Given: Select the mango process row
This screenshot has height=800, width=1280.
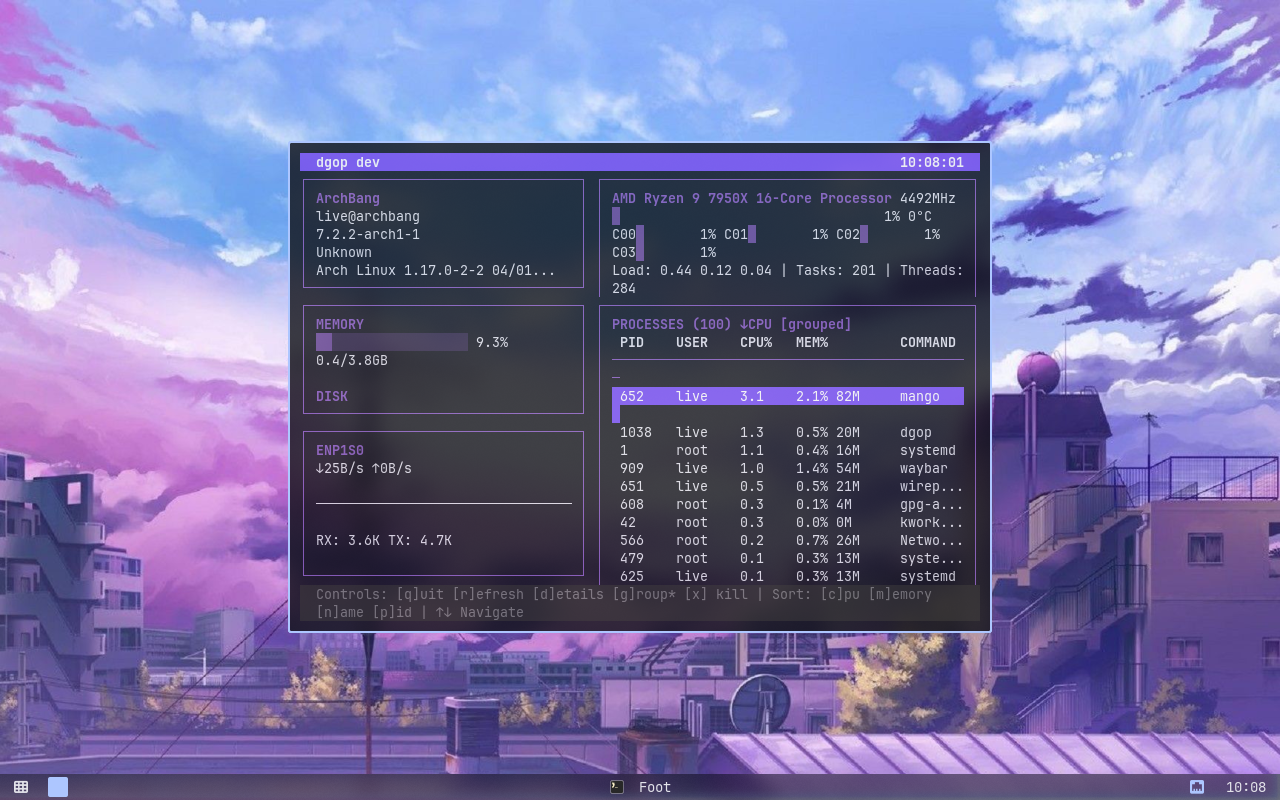Looking at the screenshot, I should [788, 396].
